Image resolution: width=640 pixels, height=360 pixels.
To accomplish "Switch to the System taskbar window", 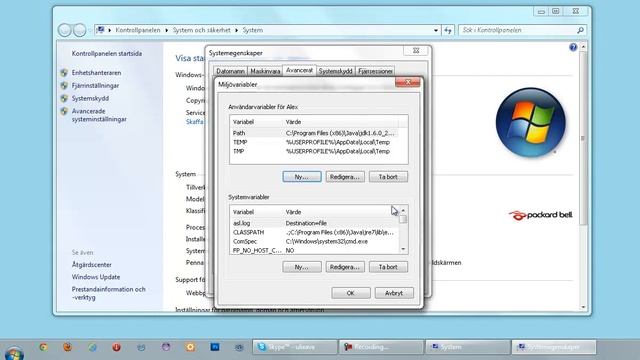I will tap(467, 347).
